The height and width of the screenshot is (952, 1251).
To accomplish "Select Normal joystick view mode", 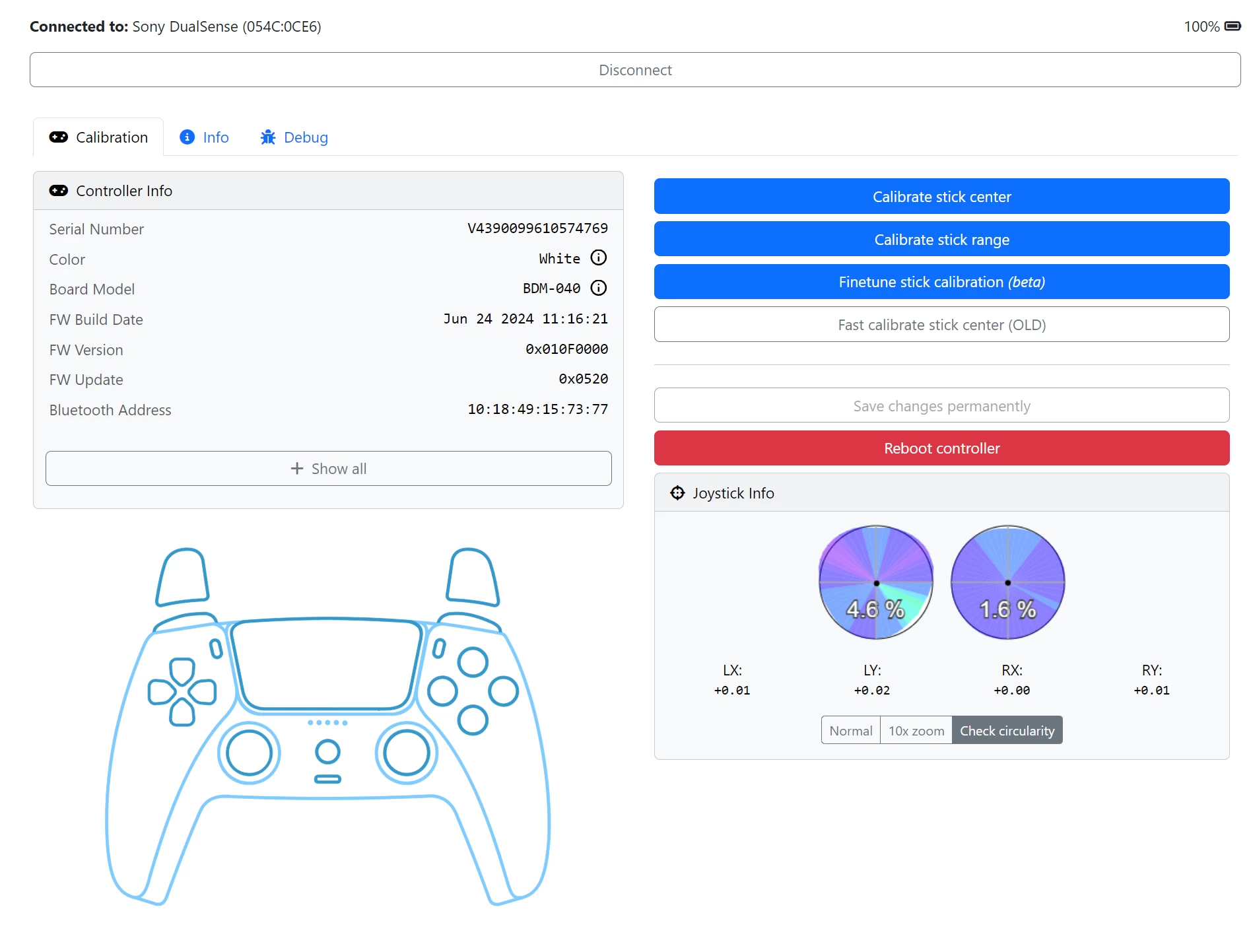I will click(x=850, y=731).
